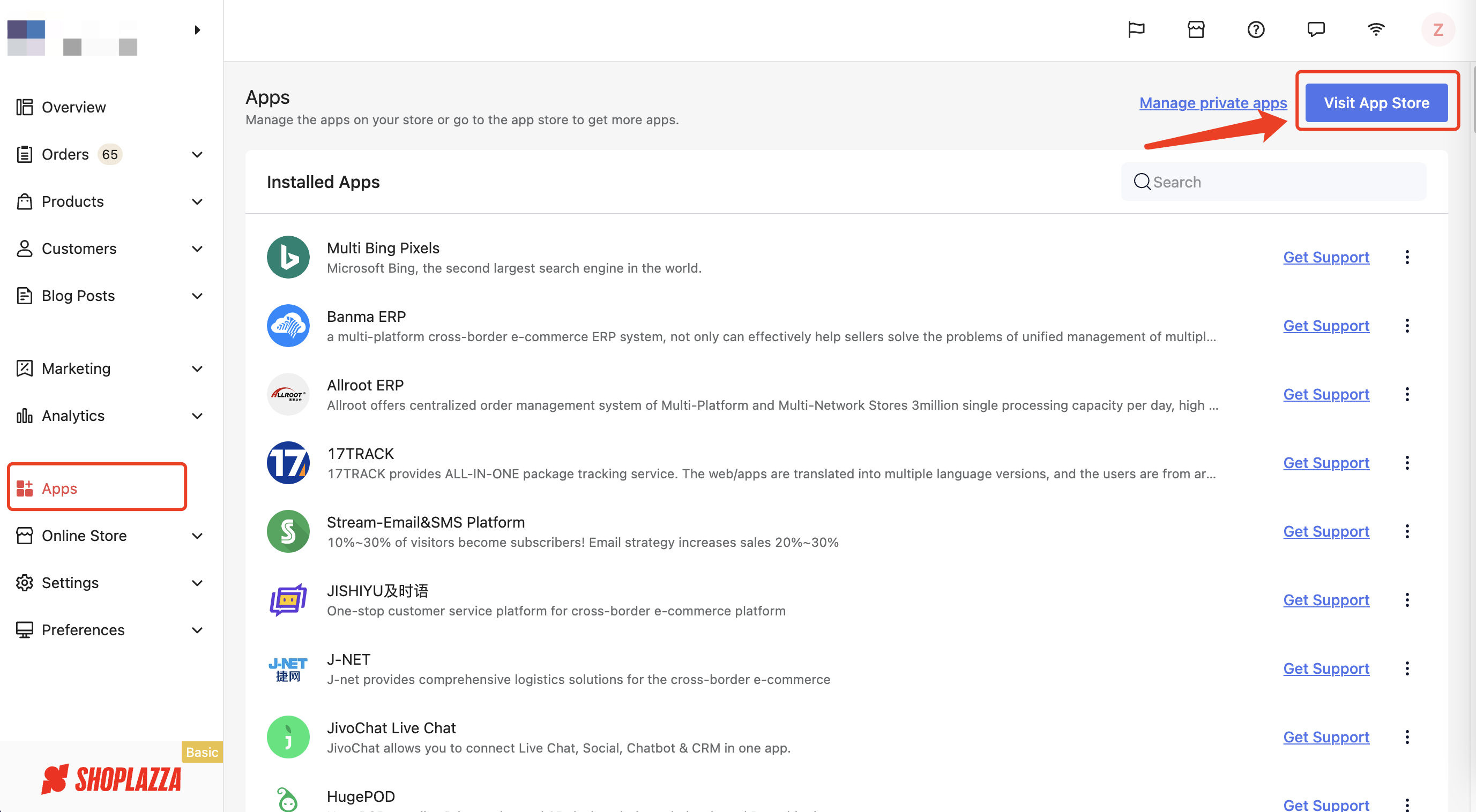Click the HugePOD app icon
1476x812 pixels.
[x=288, y=799]
